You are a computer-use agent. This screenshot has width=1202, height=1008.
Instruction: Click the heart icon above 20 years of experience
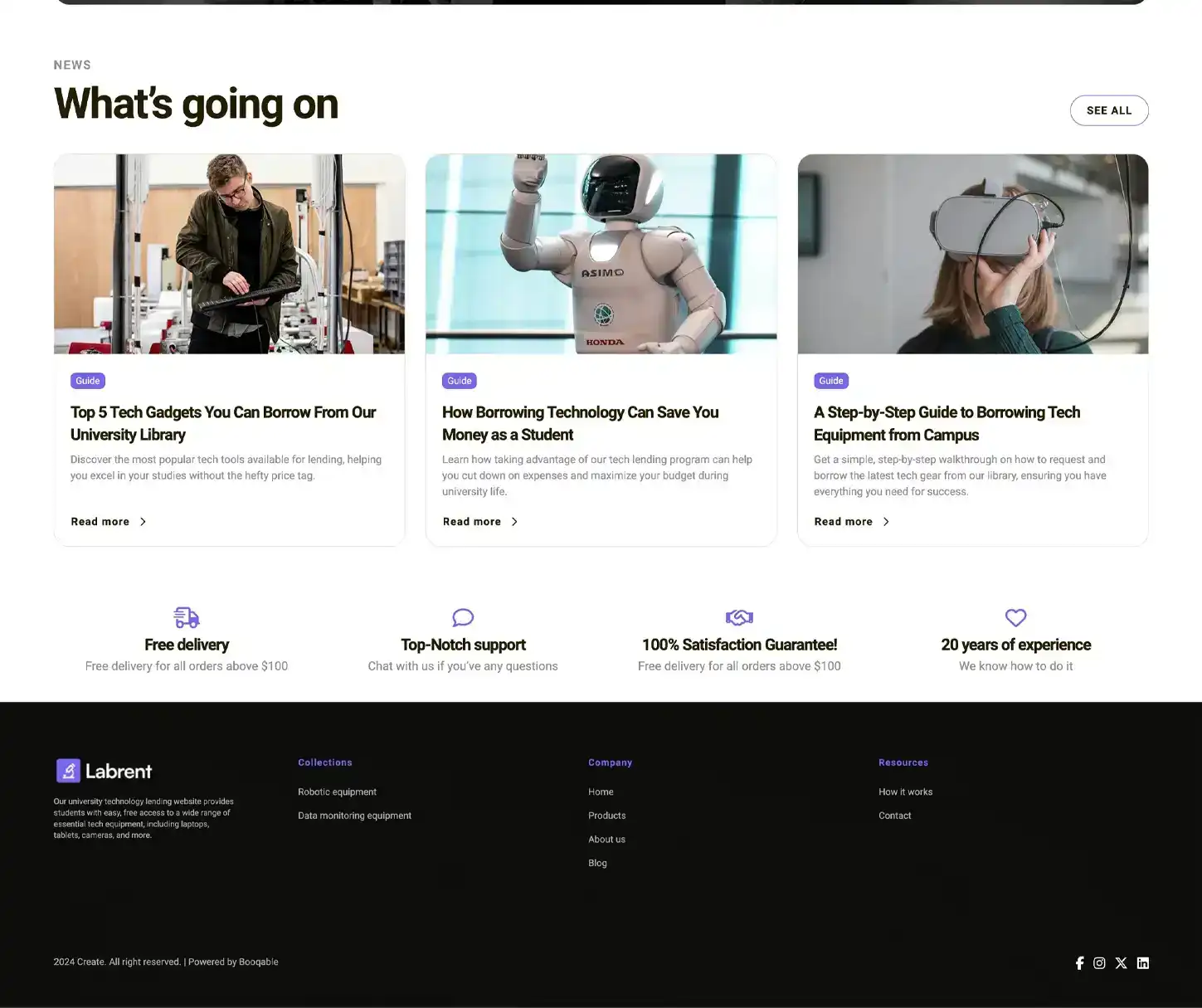[x=1015, y=617]
